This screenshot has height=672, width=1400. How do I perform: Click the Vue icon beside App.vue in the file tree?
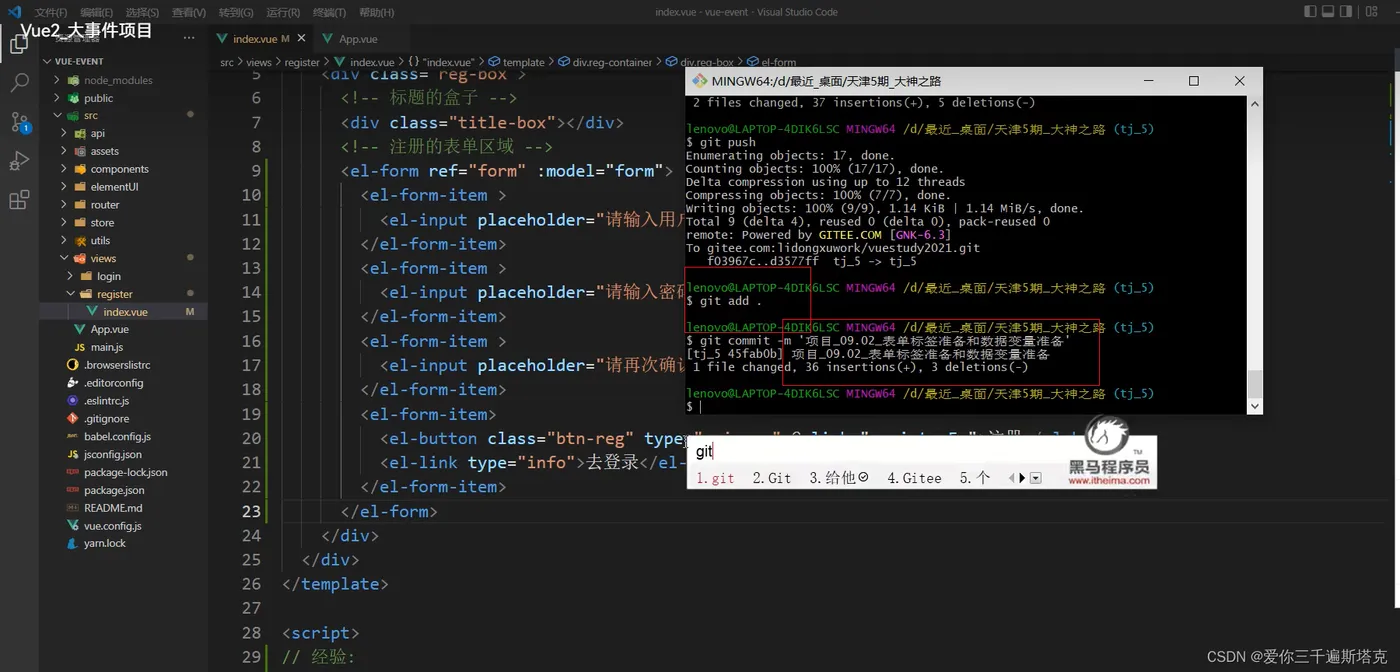(x=80, y=329)
